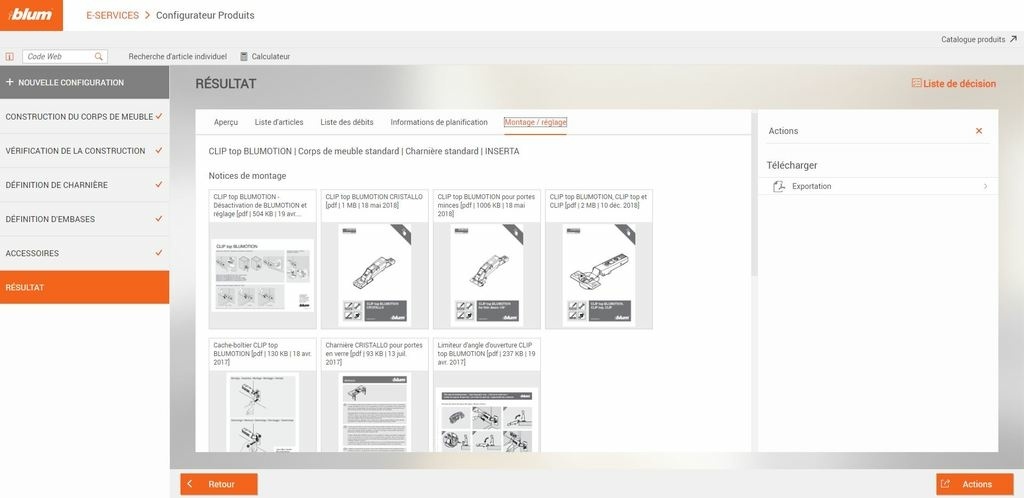Click checkmark next to Définition de charnière
The image size is (1024, 498).
point(159,185)
